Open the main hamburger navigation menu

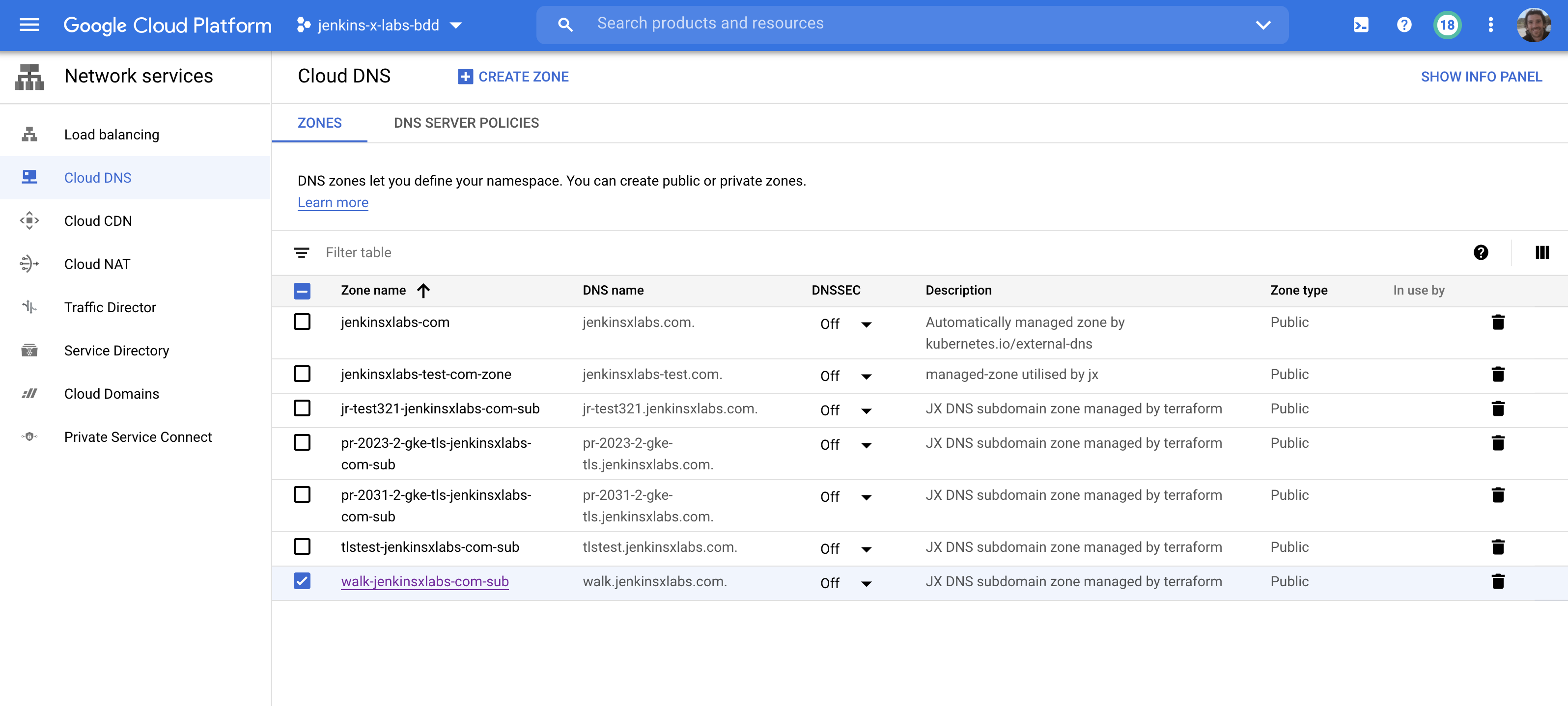(29, 25)
